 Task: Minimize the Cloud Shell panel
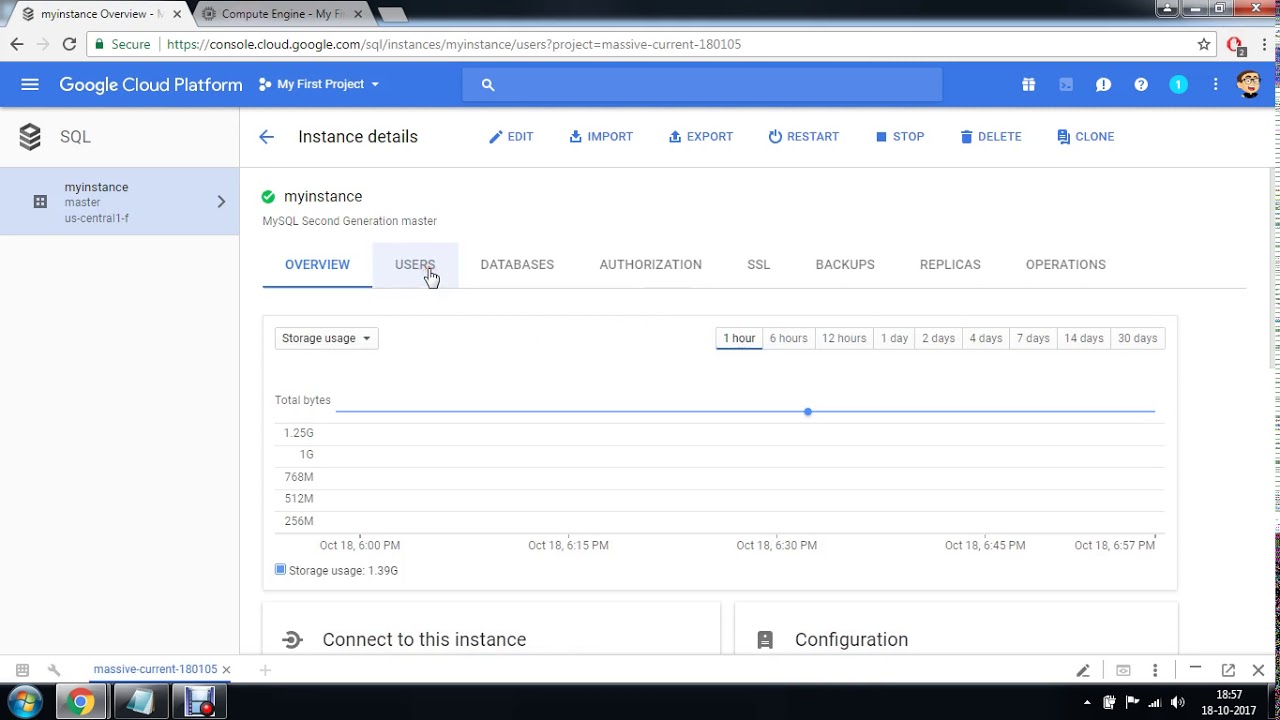click(1195, 668)
